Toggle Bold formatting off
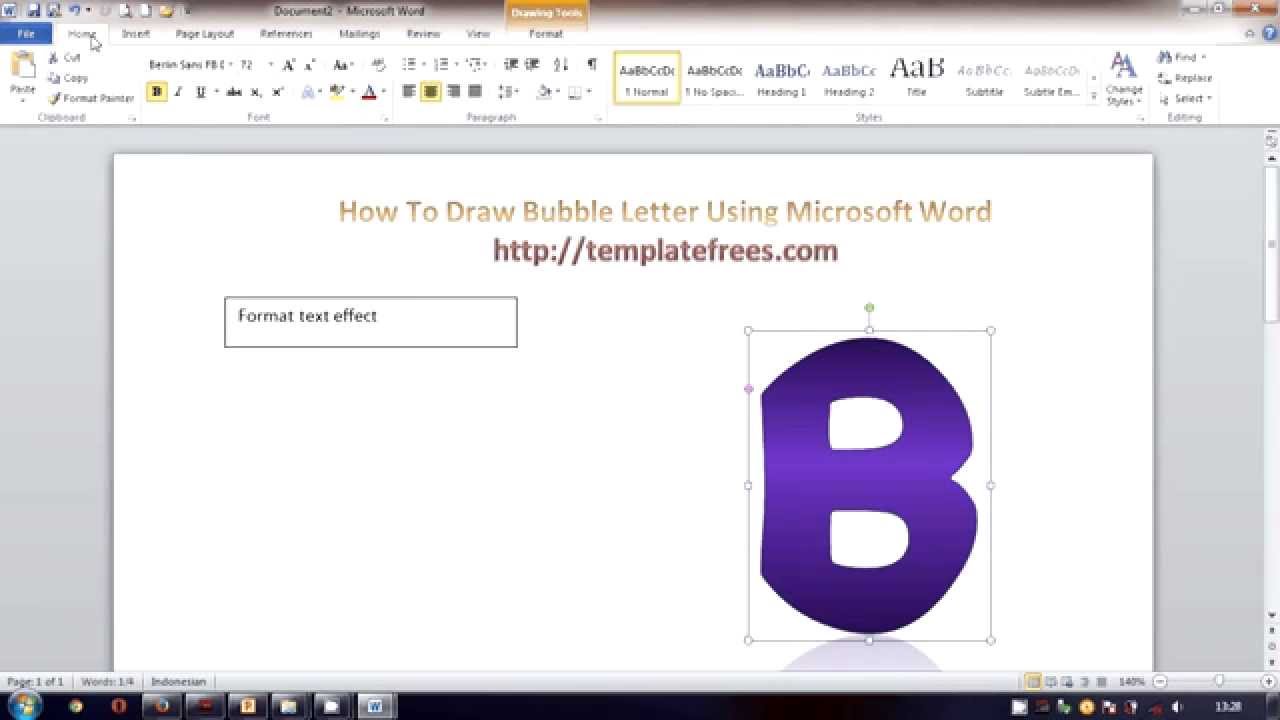 pyautogui.click(x=155, y=91)
